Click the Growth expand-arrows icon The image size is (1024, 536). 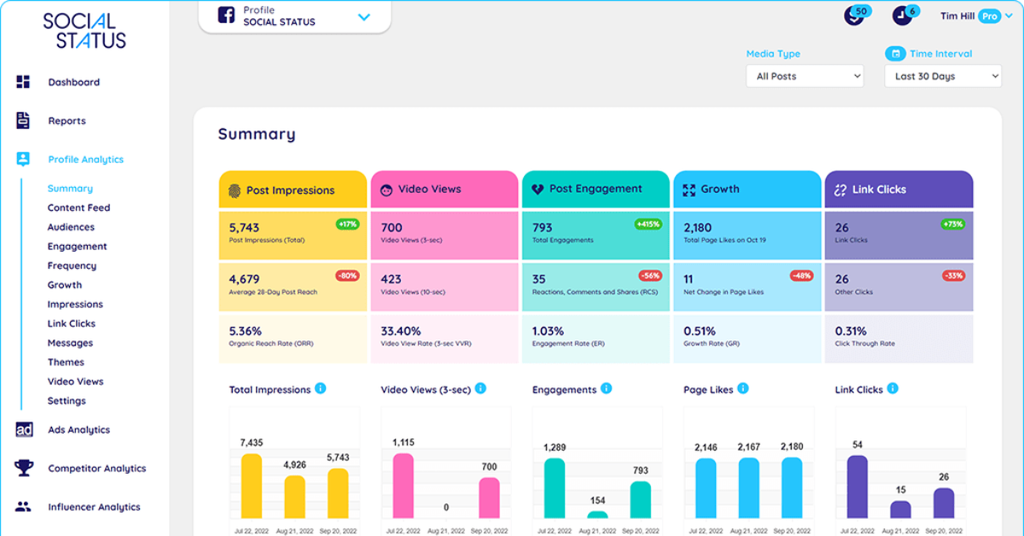pos(689,190)
